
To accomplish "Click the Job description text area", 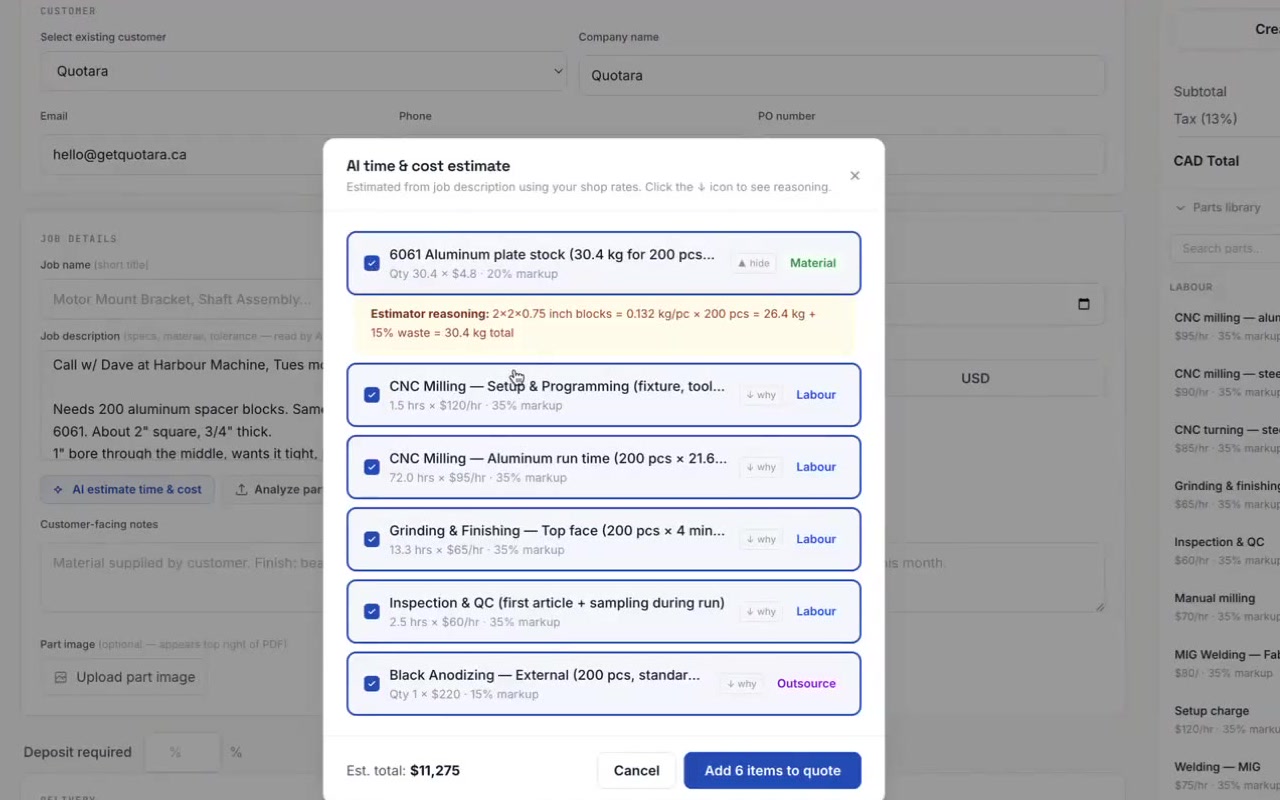I will coord(182,408).
